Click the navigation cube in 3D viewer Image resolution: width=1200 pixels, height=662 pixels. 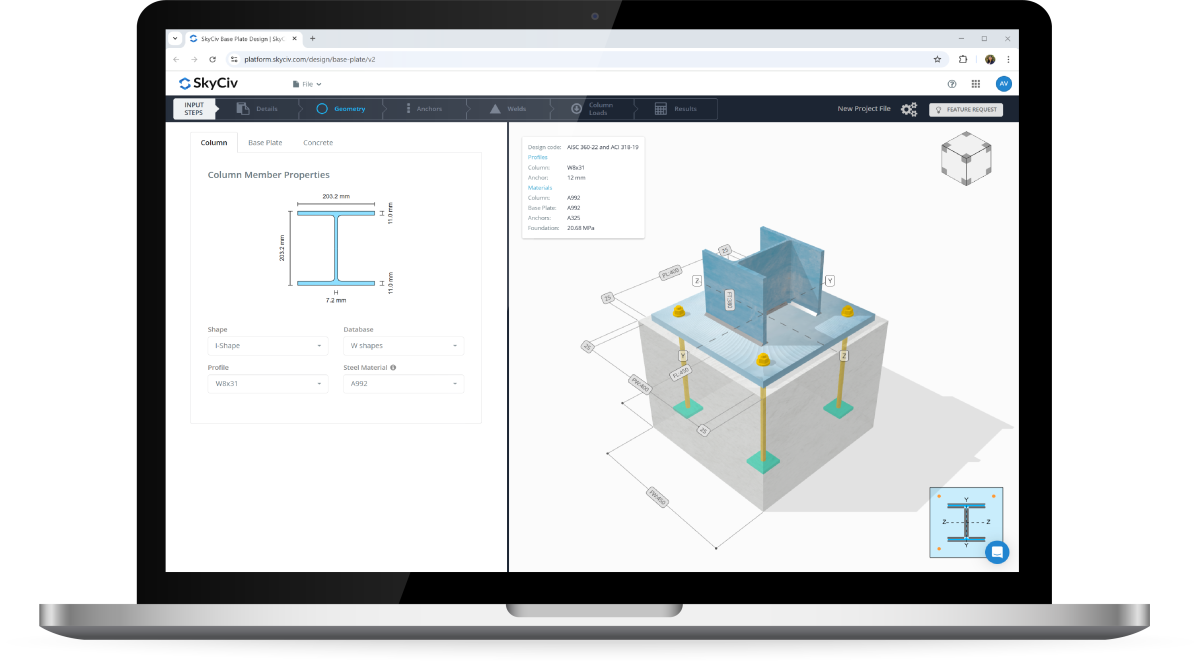pos(966,158)
